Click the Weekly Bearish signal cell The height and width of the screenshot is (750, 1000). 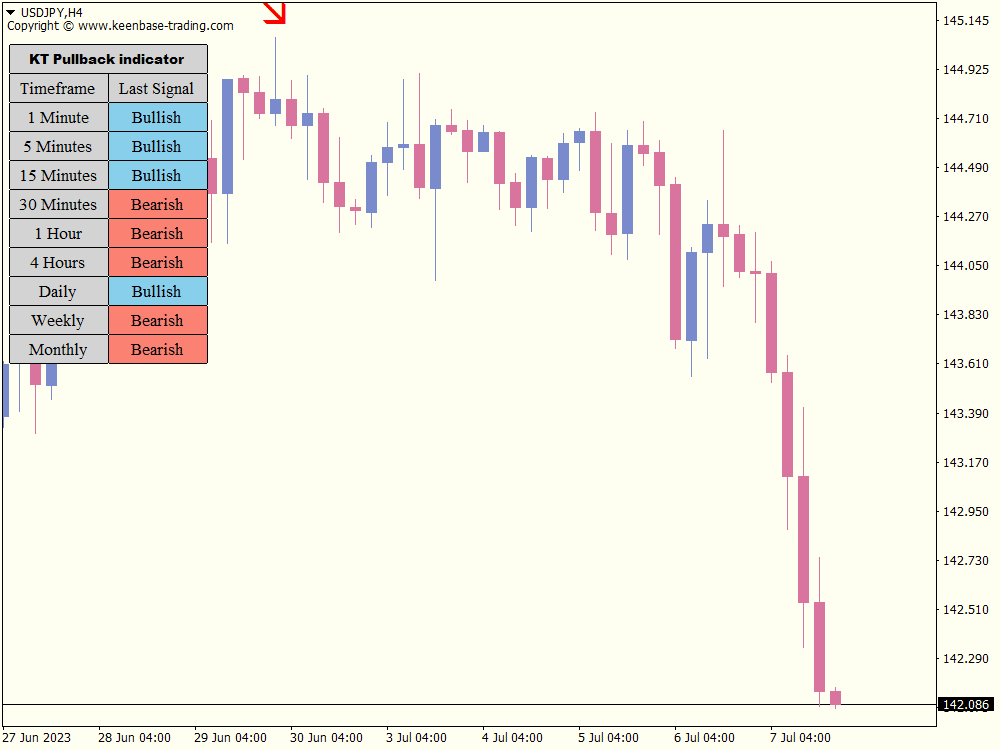coord(157,320)
